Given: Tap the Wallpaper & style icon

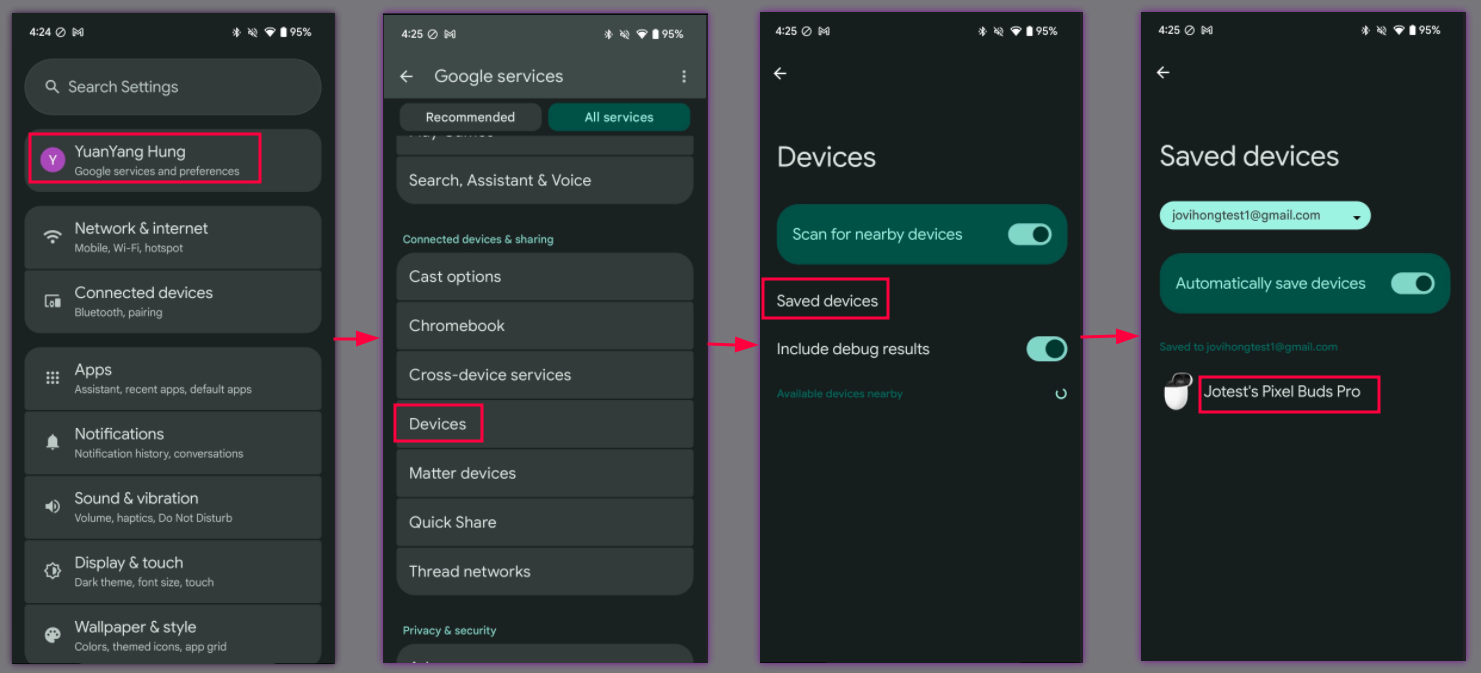Looking at the screenshot, I should [x=52, y=634].
